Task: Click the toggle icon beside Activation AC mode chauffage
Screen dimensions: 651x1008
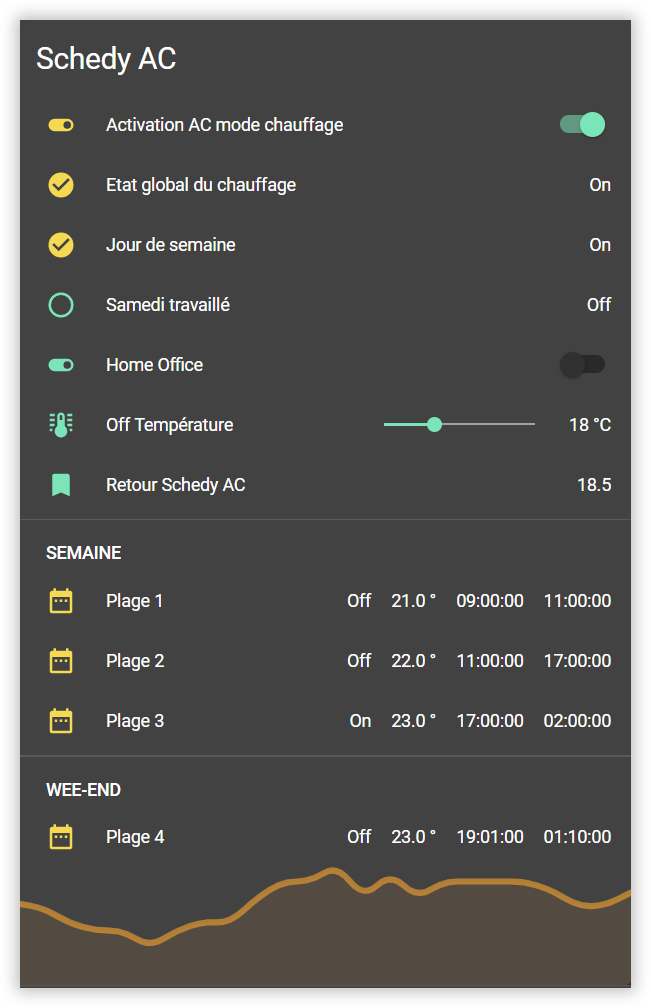Action: click(x=61, y=125)
